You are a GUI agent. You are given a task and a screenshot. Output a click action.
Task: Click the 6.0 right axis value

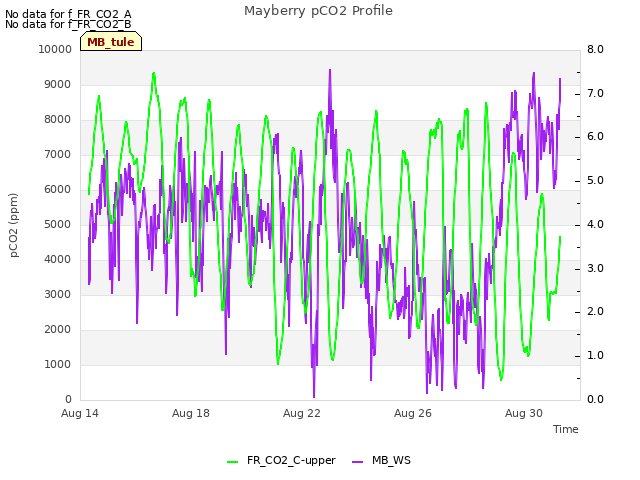pos(595,137)
